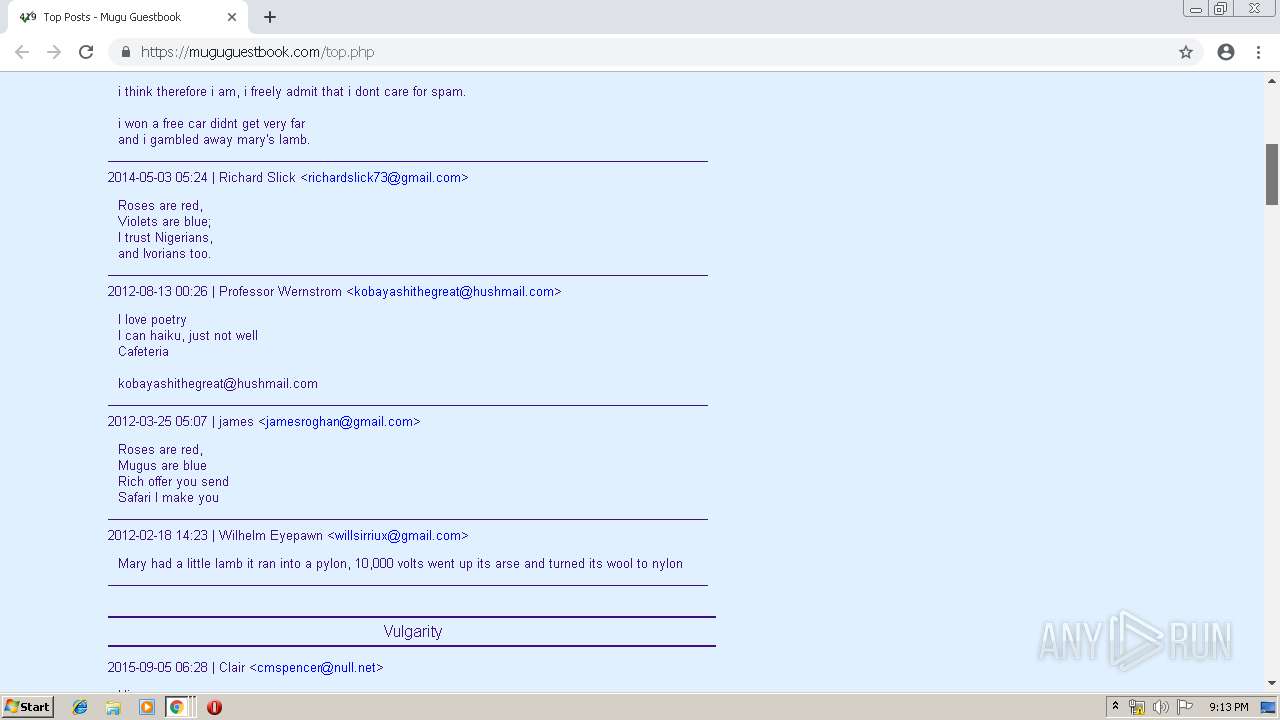The height and width of the screenshot is (720, 1280).
Task: Open the email link kobayashithegreat@hushmail.com in the header
Action: click(454, 291)
